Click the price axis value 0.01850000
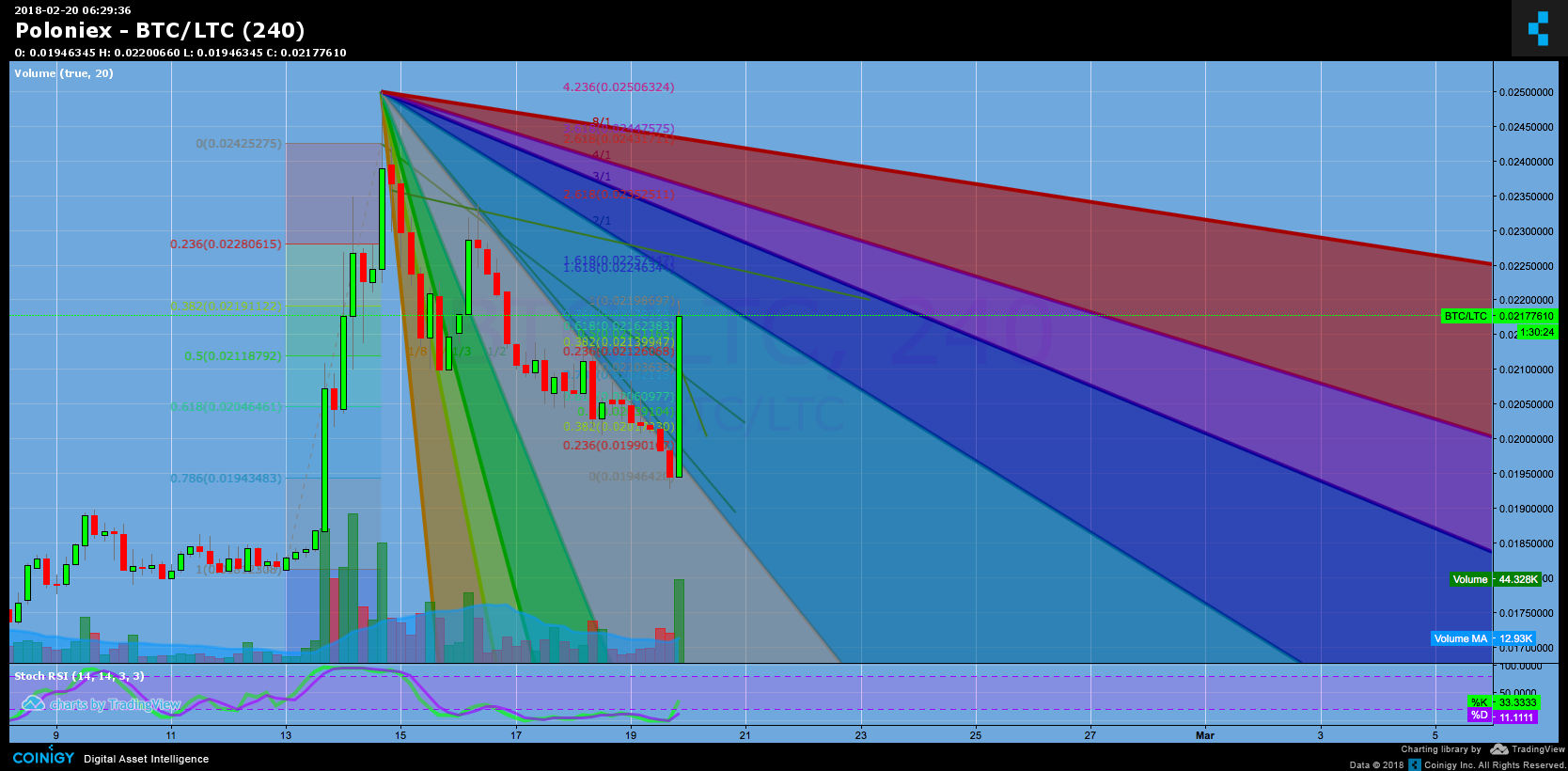 1527,543
